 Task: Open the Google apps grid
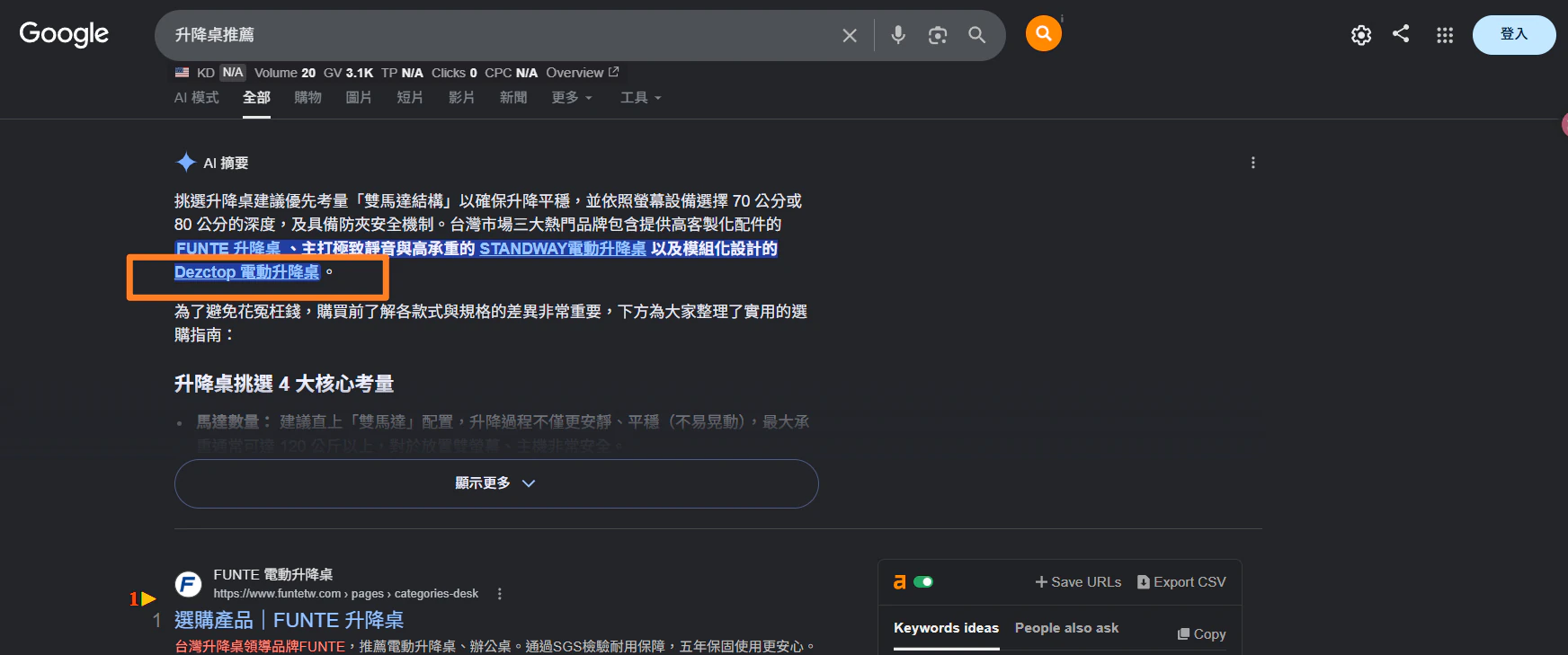[x=1445, y=35]
